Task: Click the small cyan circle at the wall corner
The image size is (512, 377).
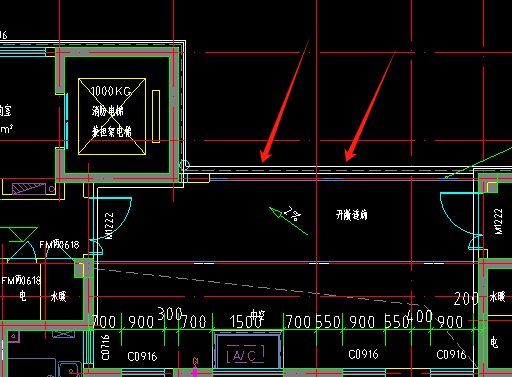Action: tap(185, 165)
